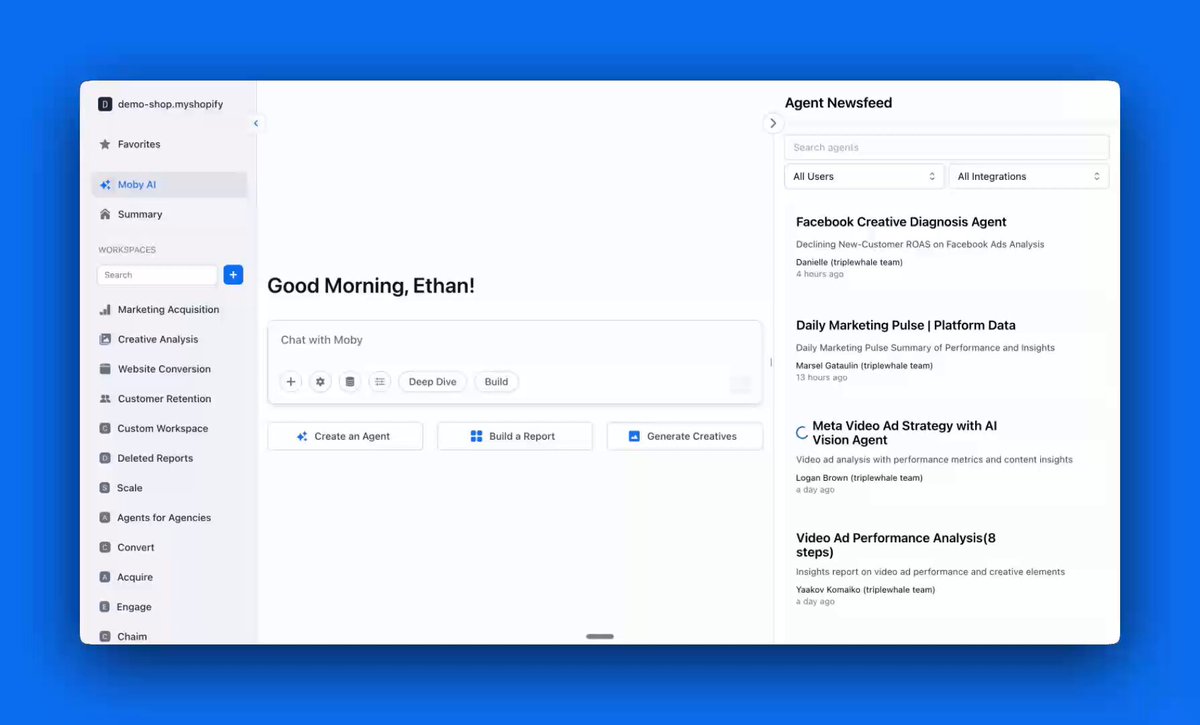Click the Summary home icon
Image resolution: width=1200 pixels, height=725 pixels.
click(105, 214)
